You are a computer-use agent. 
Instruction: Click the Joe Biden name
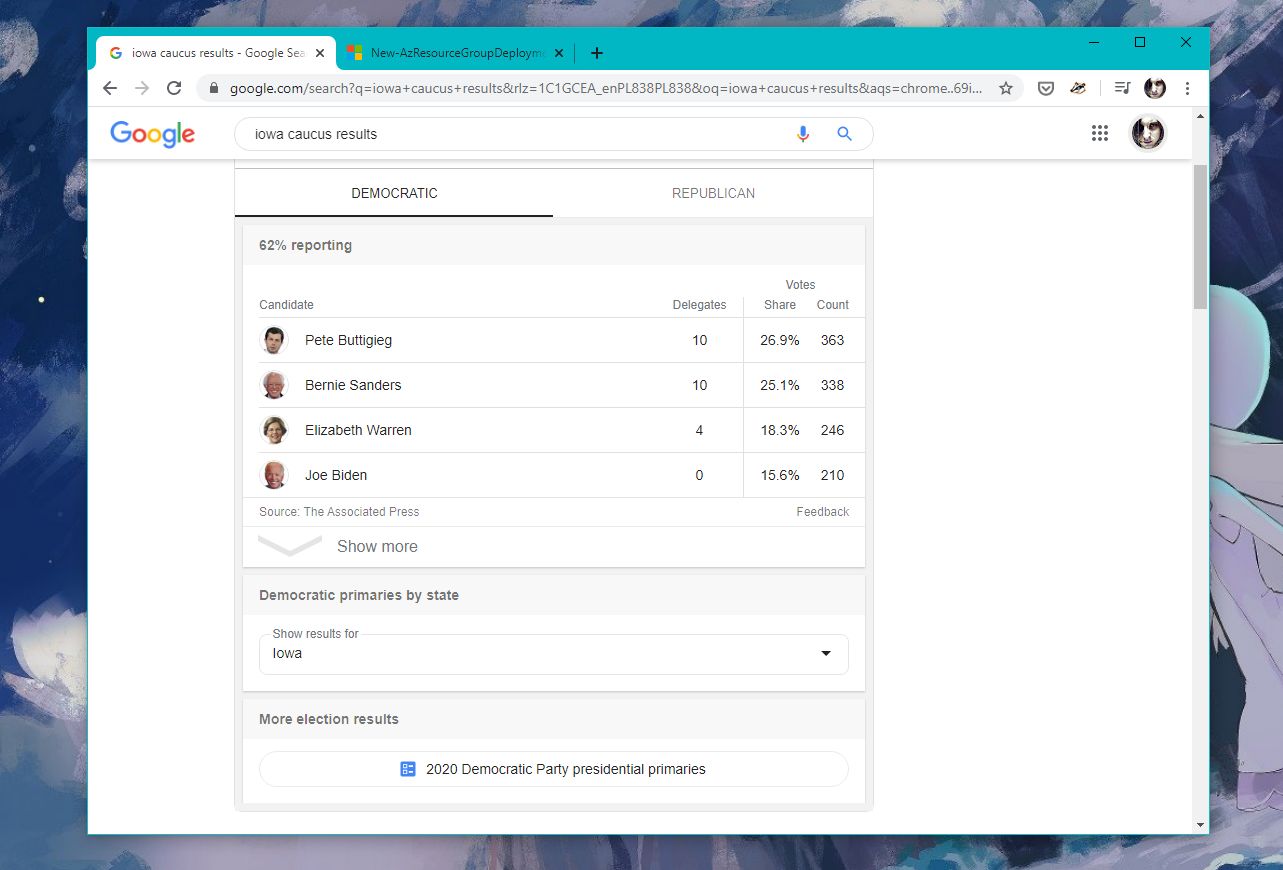[x=336, y=475]
